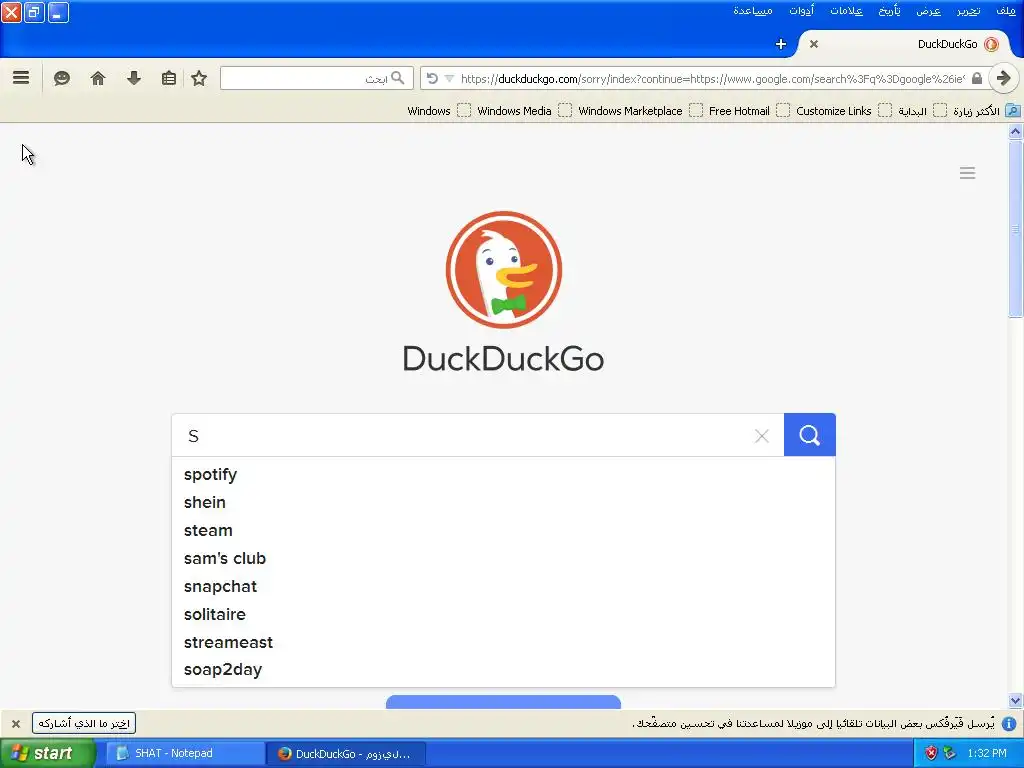Open the الأكثر زيارة bookmarks folder

pyautogui.click(x=986, y=111)
